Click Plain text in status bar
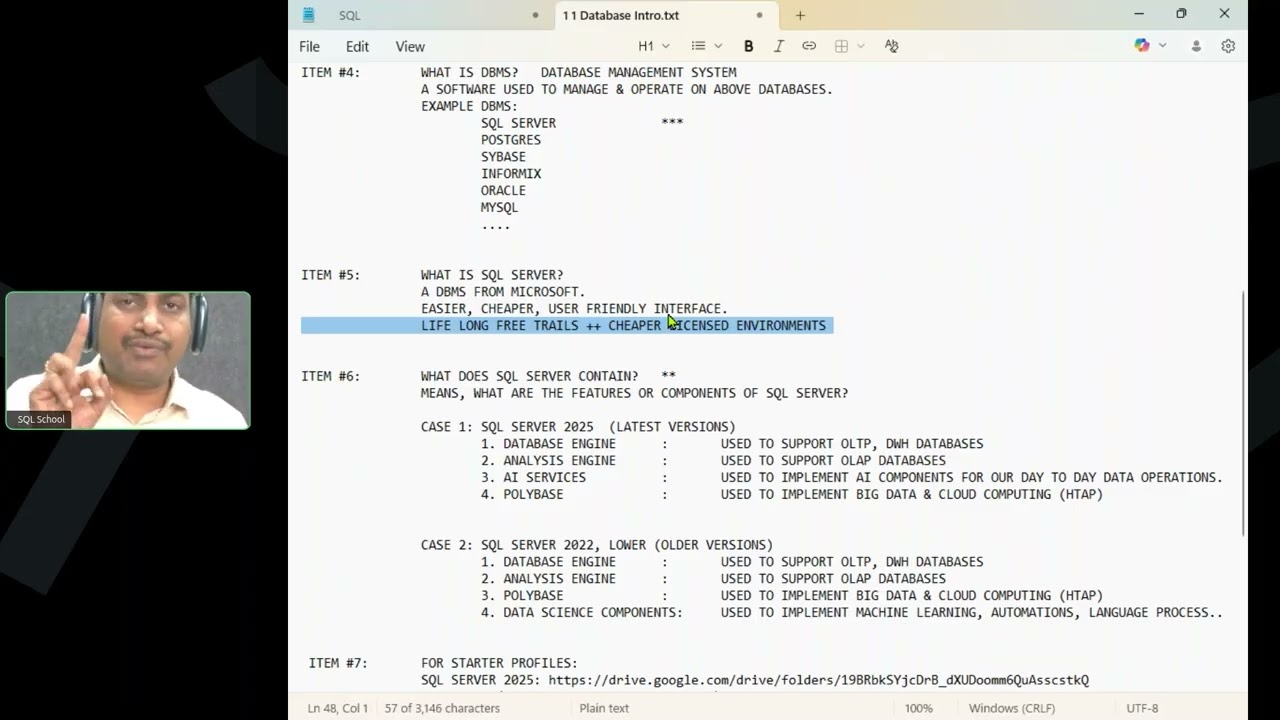This screenshot has height=720, width=1280. tap(604, 708)
